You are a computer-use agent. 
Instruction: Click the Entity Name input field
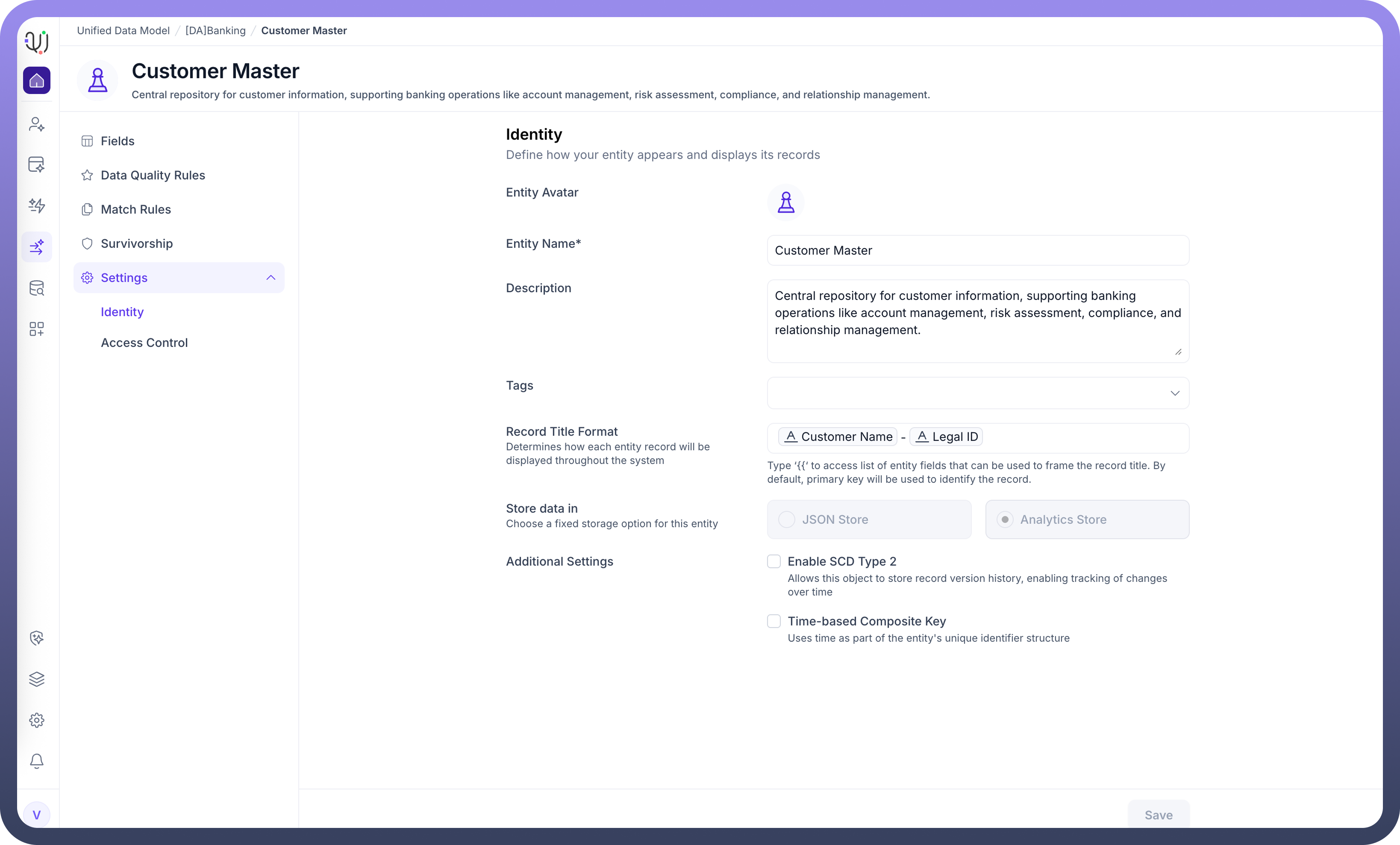(977, 250)
